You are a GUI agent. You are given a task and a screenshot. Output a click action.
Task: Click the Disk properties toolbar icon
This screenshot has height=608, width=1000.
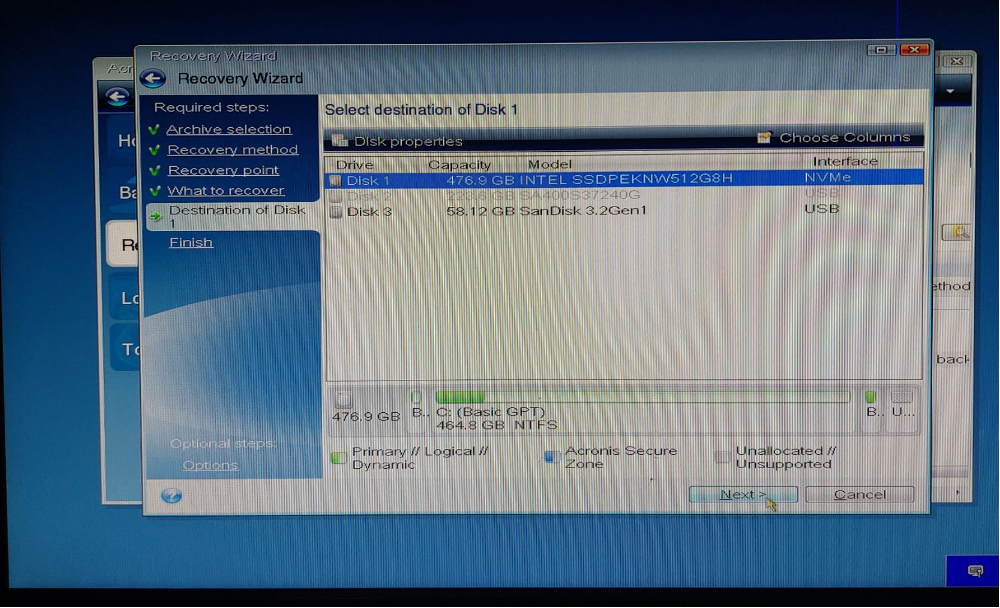339,141
